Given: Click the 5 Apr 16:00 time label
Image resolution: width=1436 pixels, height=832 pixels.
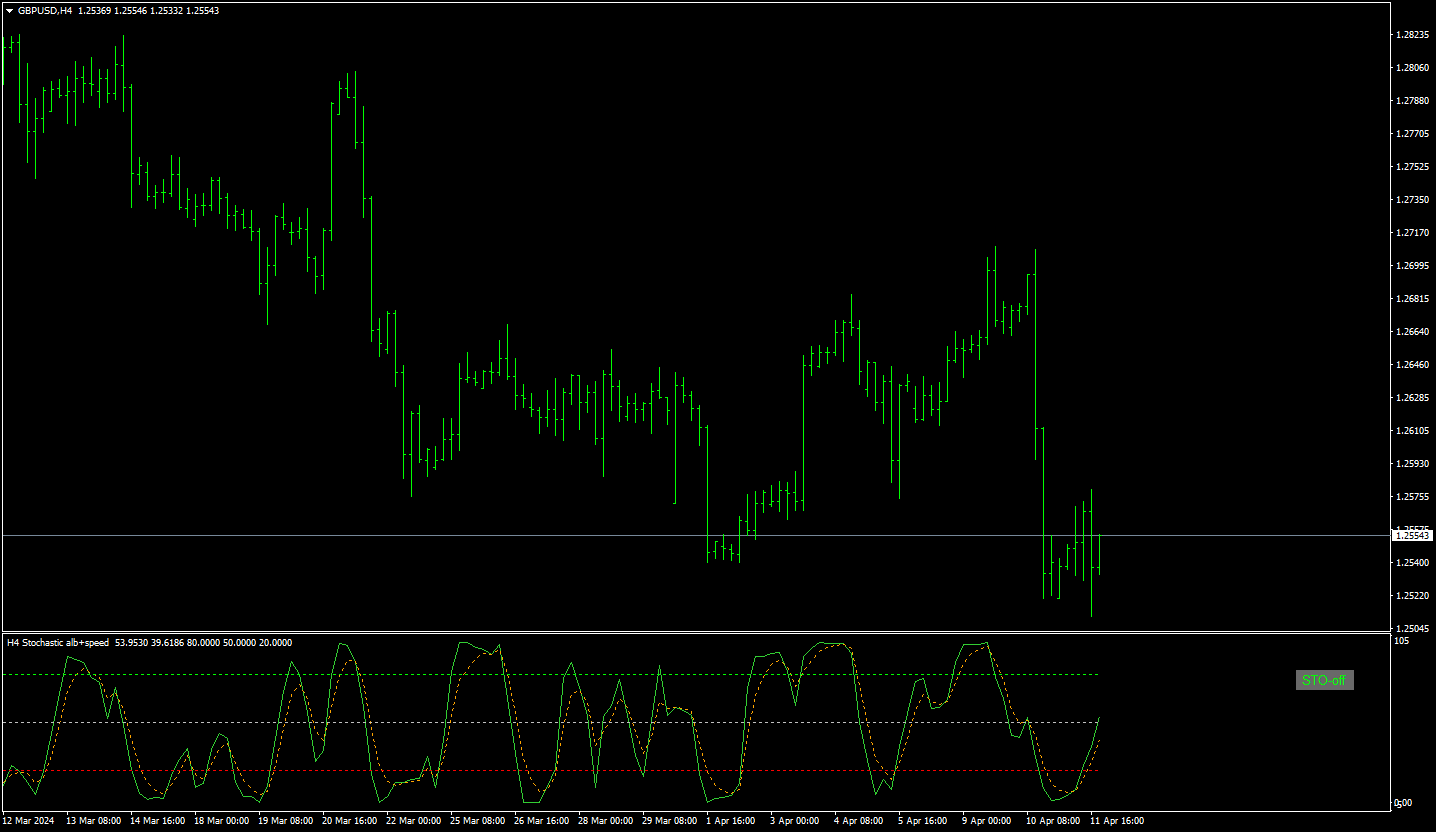Looking at the screenshot, I should tap(923, 821).
